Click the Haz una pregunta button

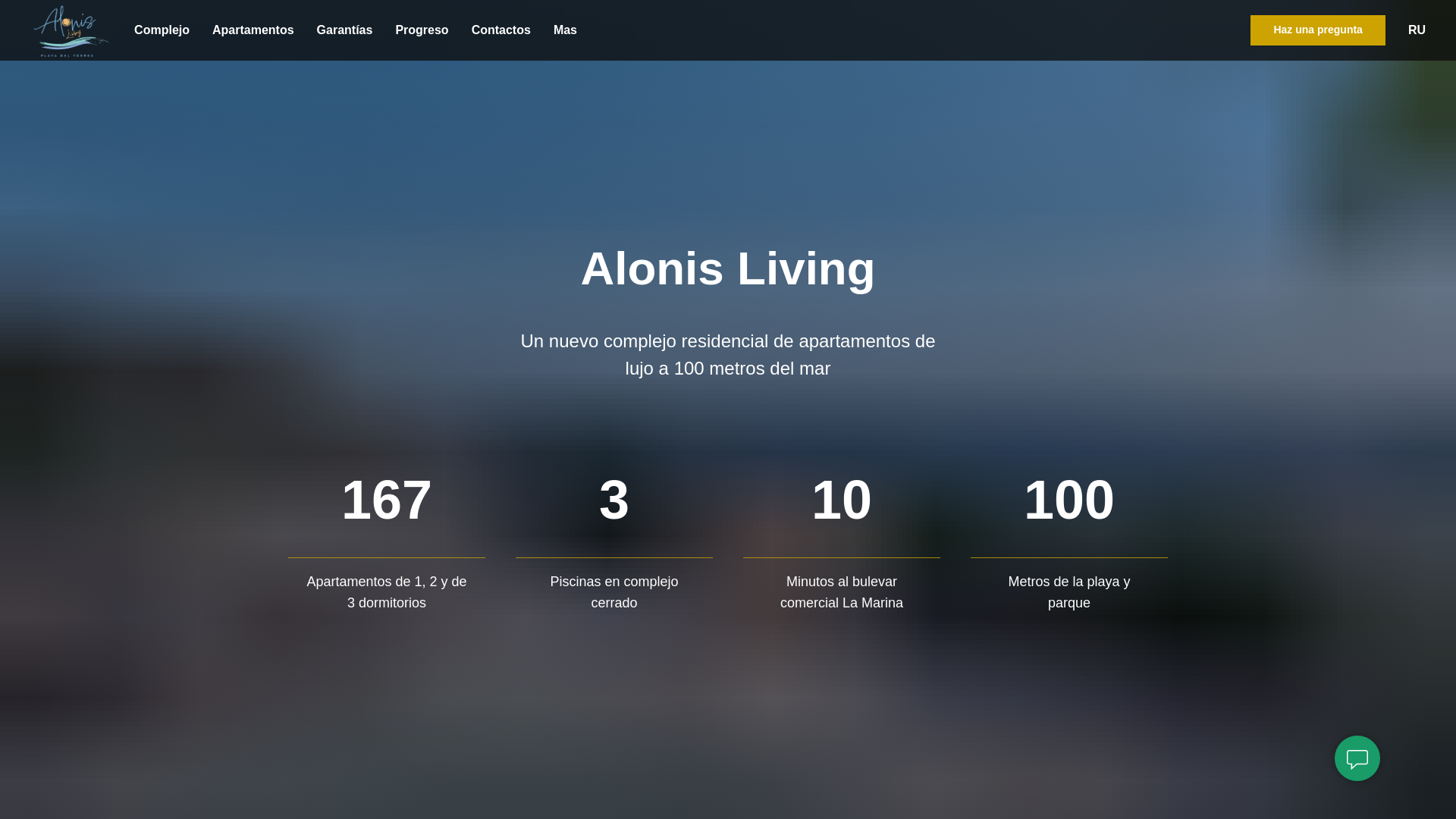pyautogui.click(x=1317, y=30)
